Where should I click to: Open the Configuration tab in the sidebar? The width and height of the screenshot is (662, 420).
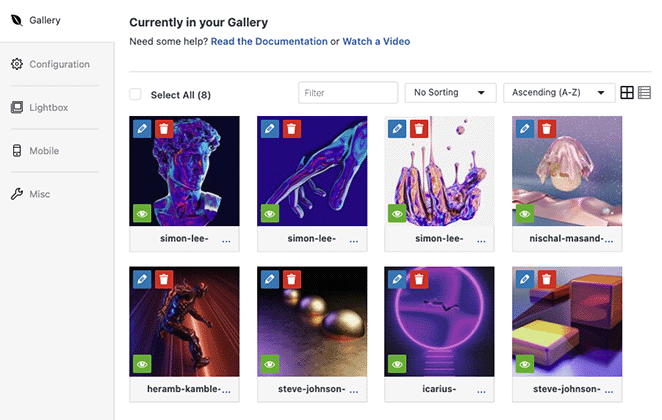click(59, 64)
